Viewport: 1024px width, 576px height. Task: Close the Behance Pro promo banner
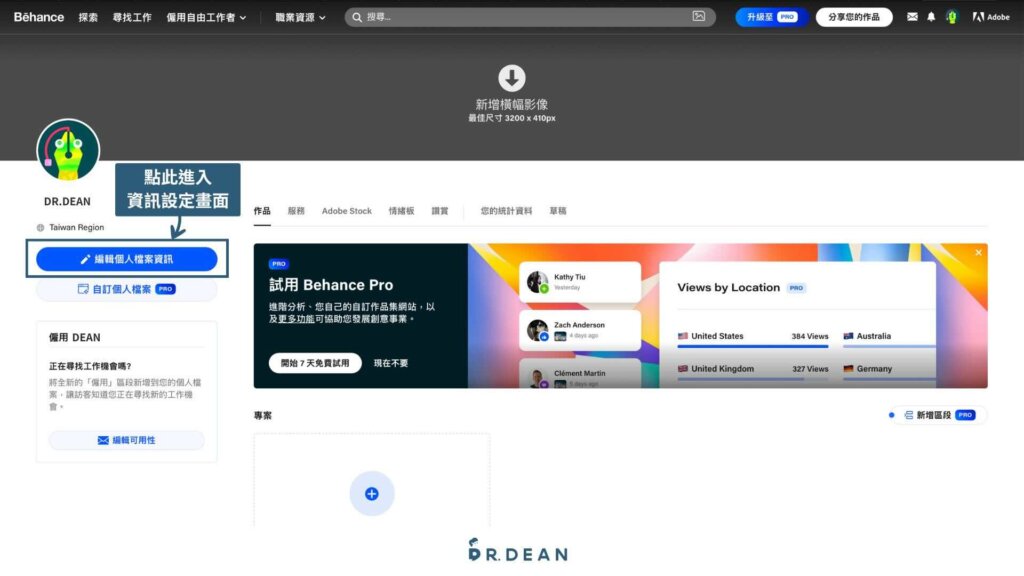coord(978,253)
